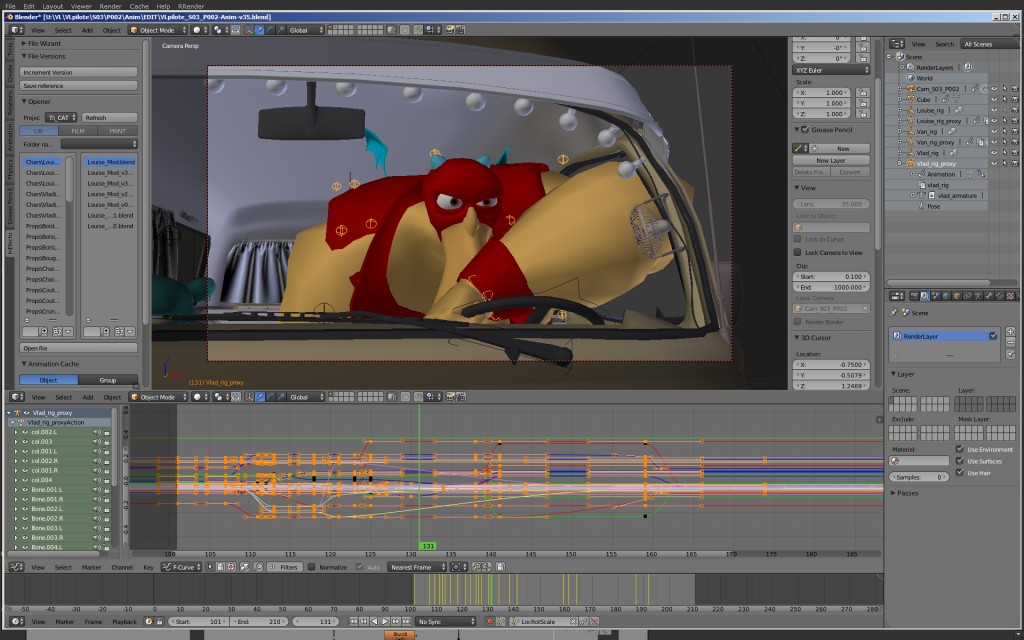Image resolution: width=1024 pixels, height=640 pixels.
Task: Mute the col.002.L channel speaker icon
Action: (95, 432)
